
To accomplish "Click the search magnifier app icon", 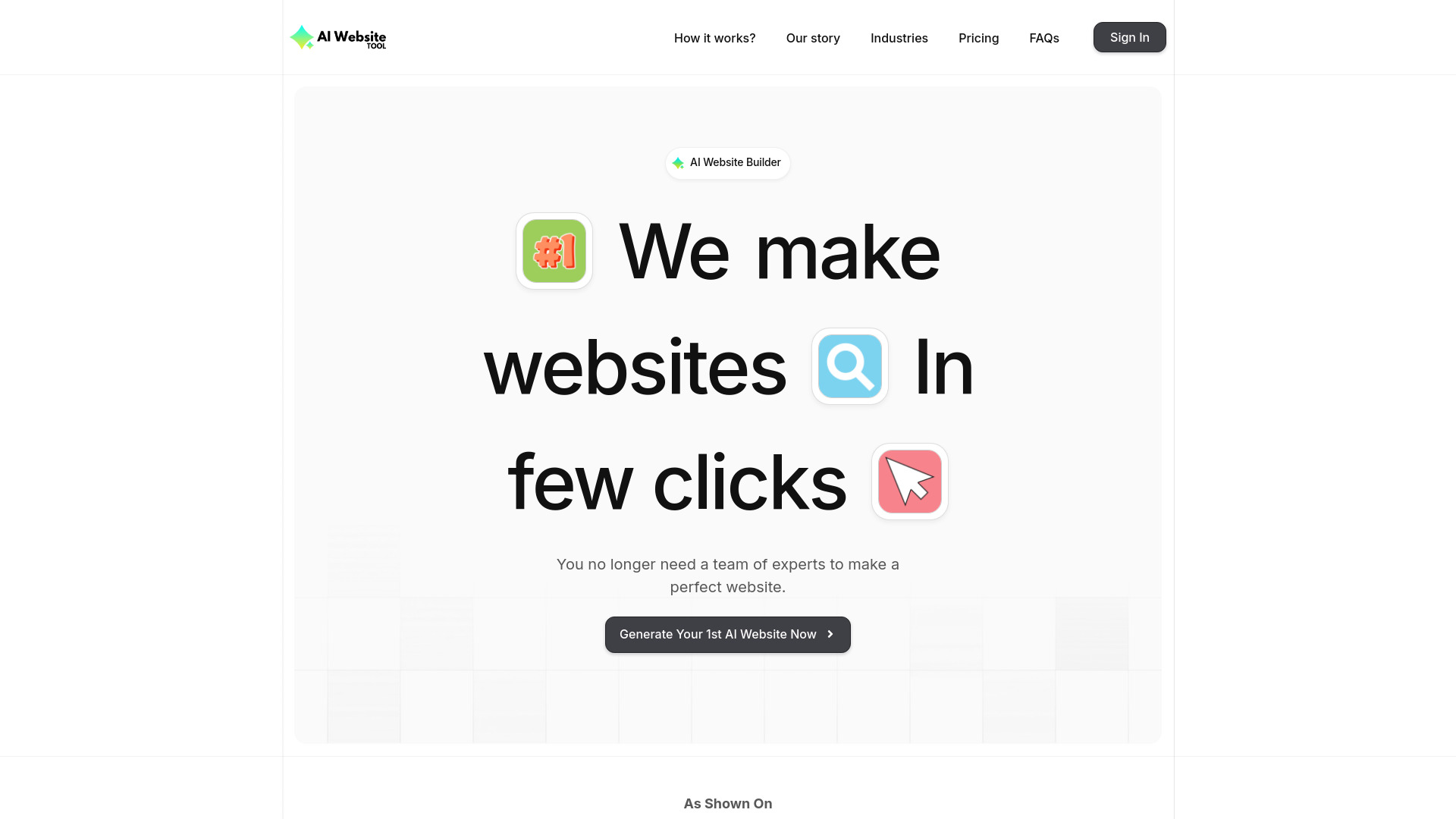I will pos(849,366).
